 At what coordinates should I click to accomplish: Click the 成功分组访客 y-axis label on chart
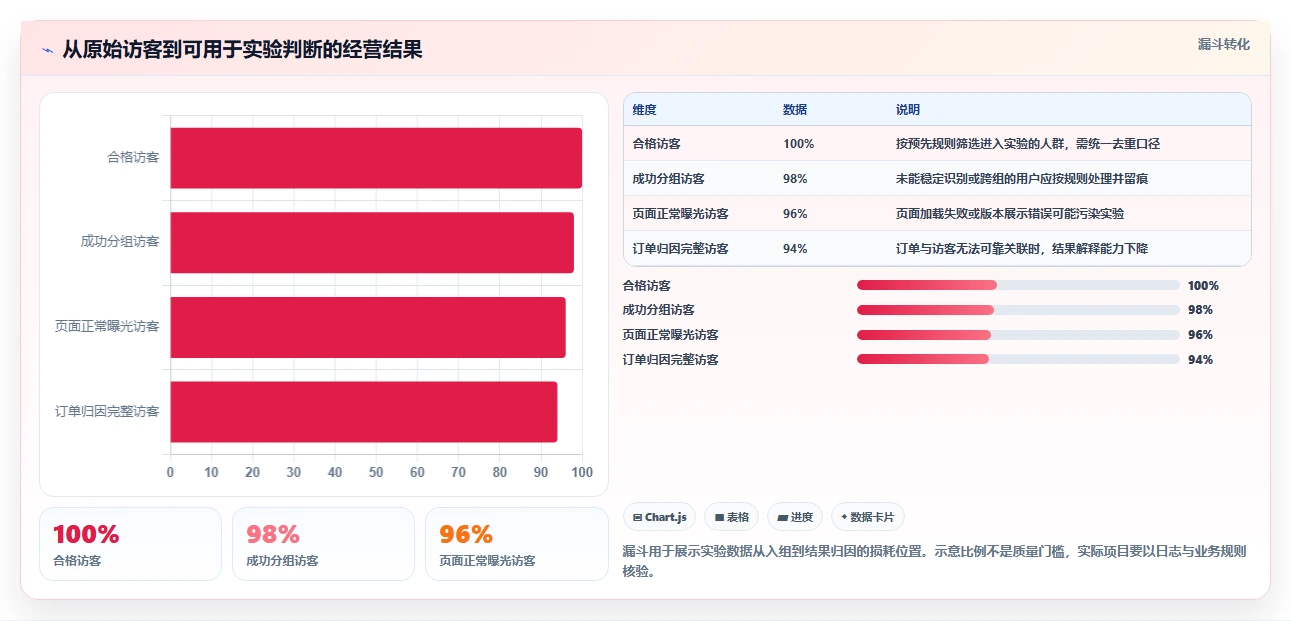[120, 242]
